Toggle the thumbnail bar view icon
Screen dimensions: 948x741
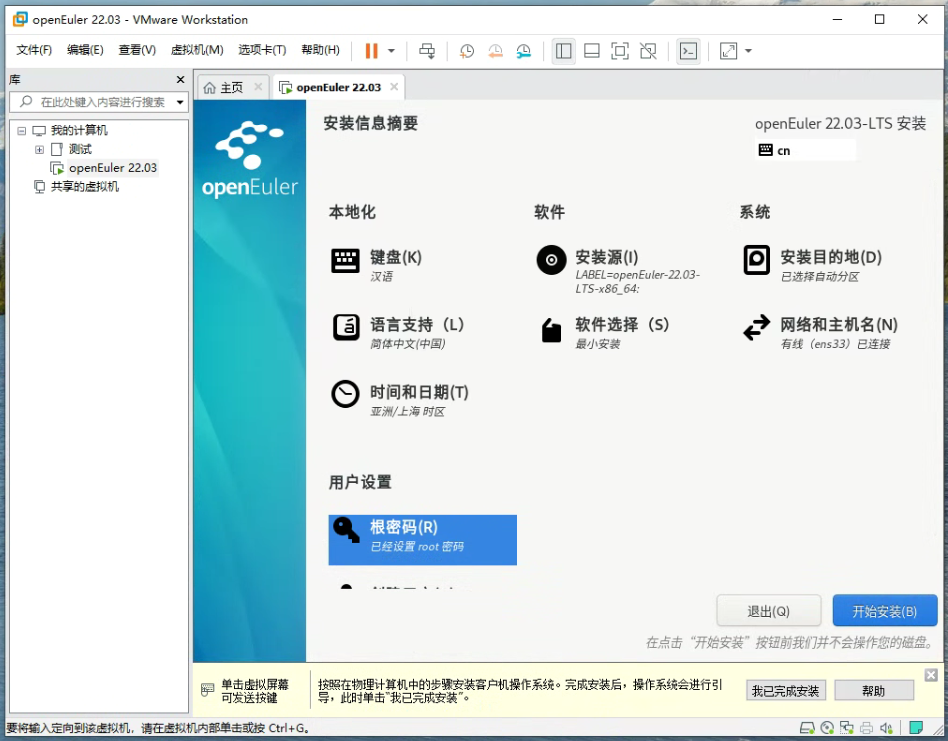(592, 51)
